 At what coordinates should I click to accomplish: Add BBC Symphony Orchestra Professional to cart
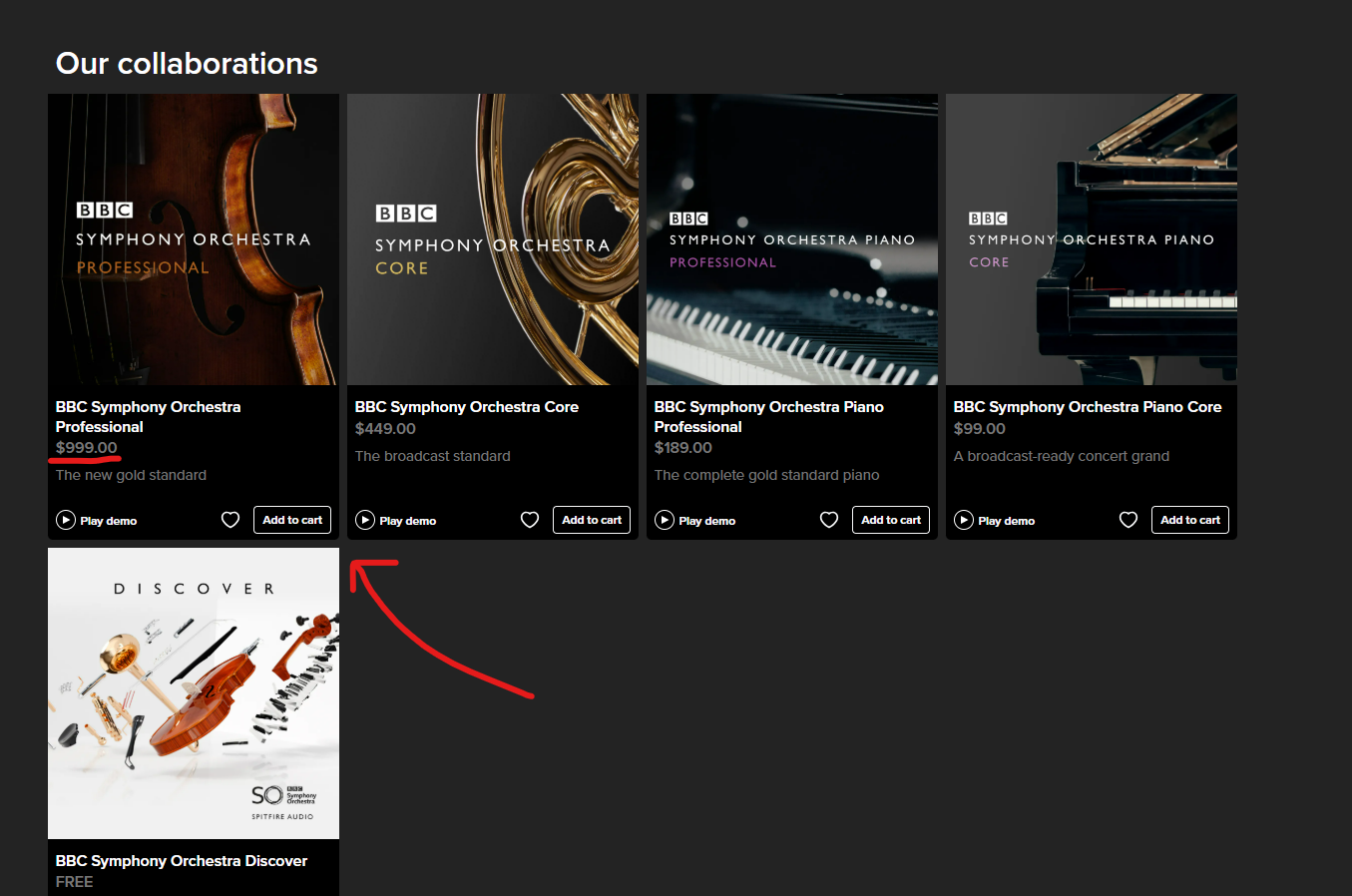[292, 520]
